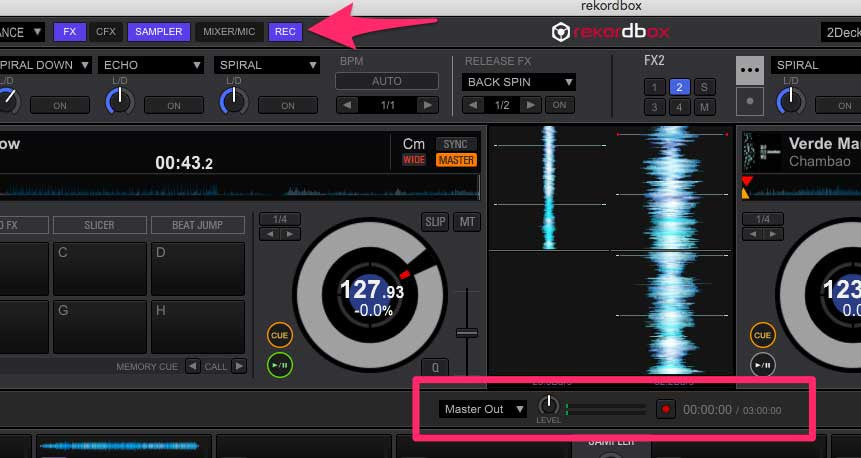Click the right deck CUE button
The image size is (861, 458).
click(762, 336)
